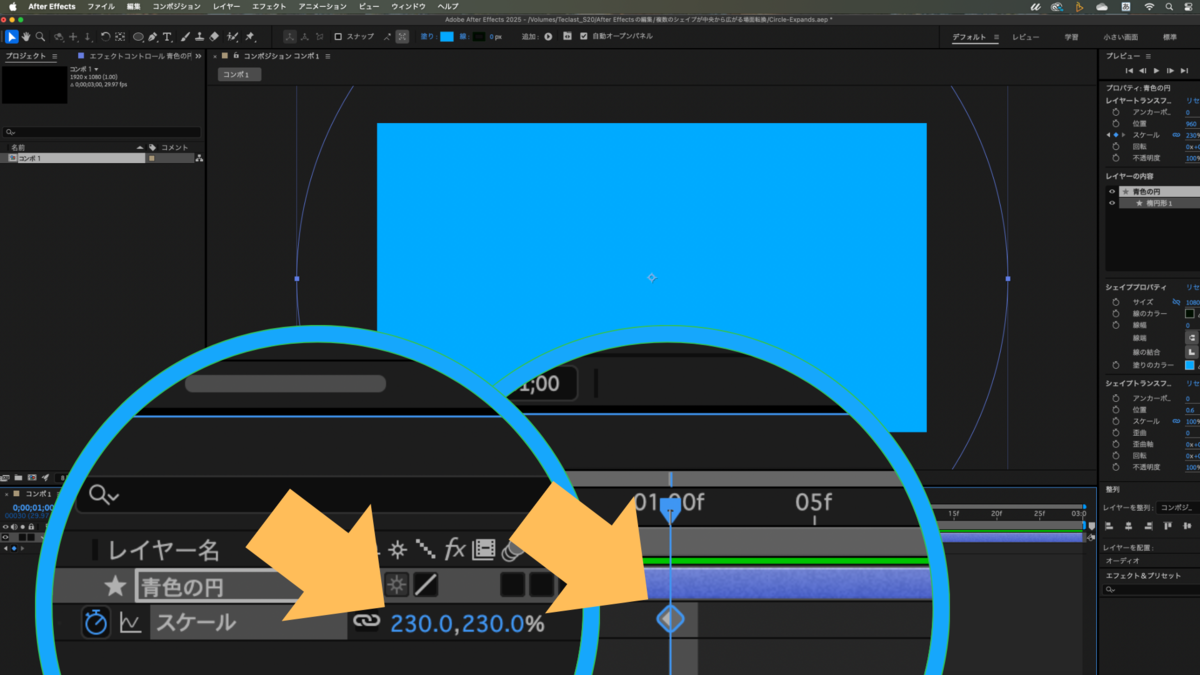Align layers to right edge

coord(1148,525)
